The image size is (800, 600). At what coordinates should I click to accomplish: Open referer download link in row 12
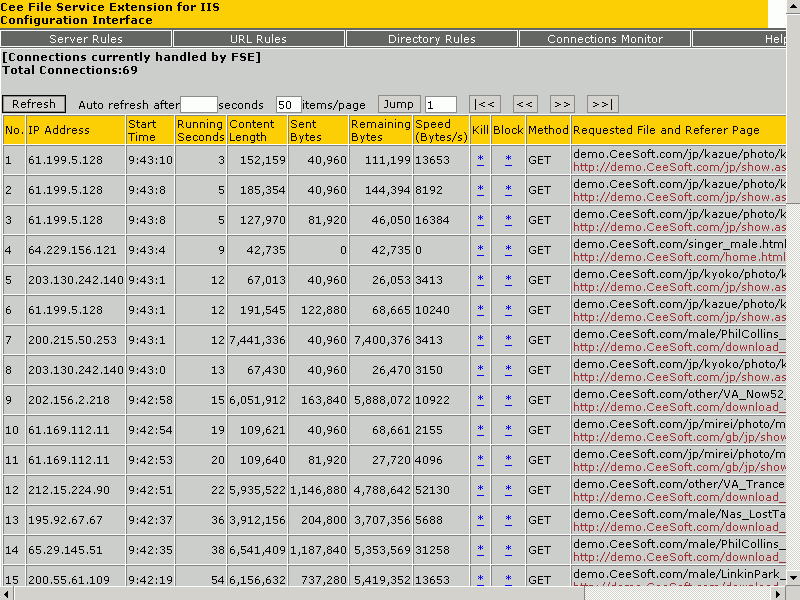[679, 497]
